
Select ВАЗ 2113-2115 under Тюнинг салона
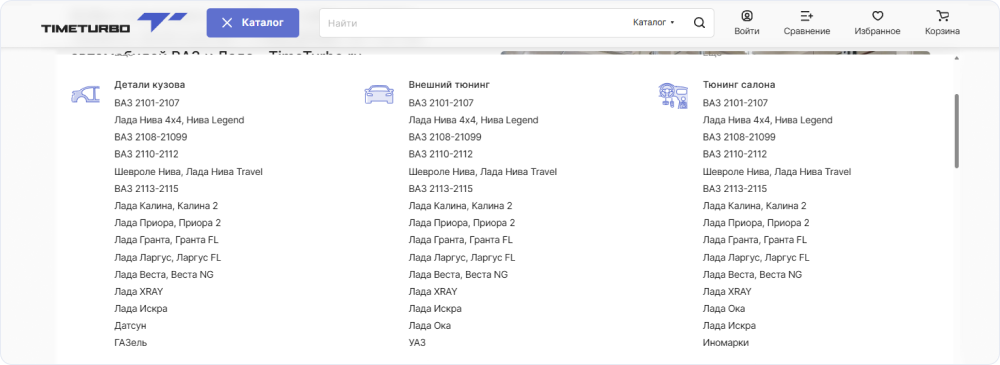coord(735,189)
